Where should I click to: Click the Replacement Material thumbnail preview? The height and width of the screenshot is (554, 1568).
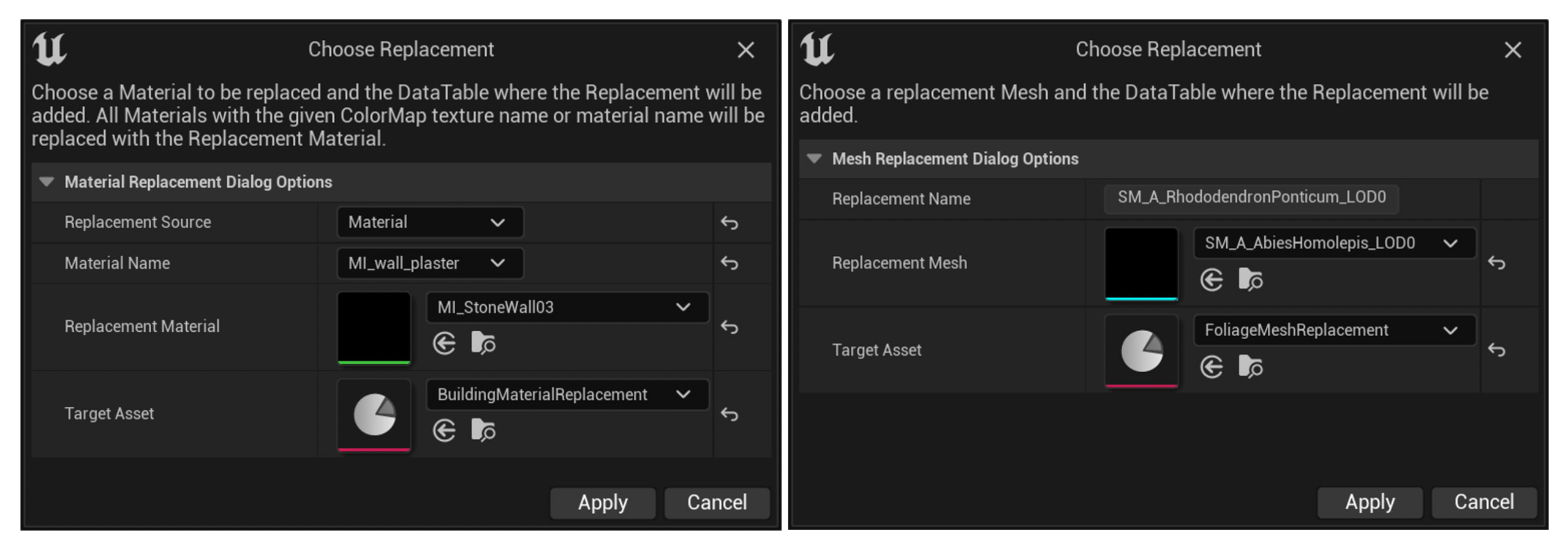pos(374,327)
